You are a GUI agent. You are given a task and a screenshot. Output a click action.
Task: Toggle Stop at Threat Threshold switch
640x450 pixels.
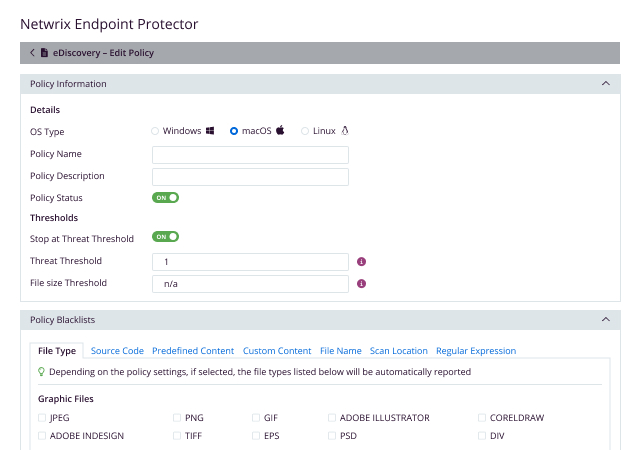coord(165,237)
